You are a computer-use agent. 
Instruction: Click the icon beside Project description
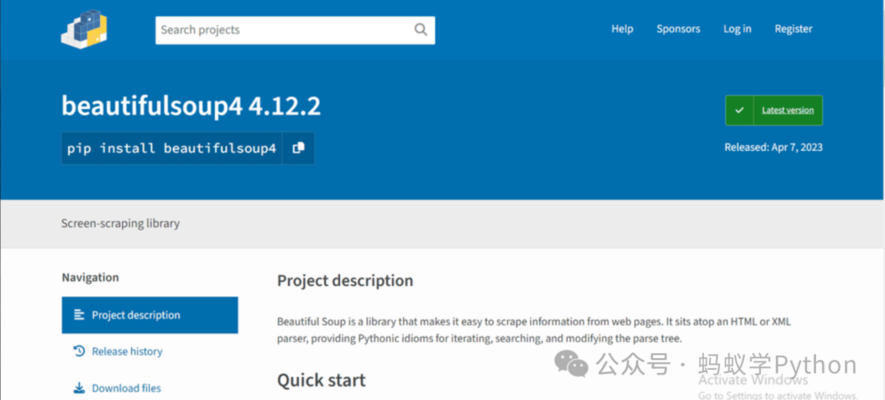pos(79,315)
